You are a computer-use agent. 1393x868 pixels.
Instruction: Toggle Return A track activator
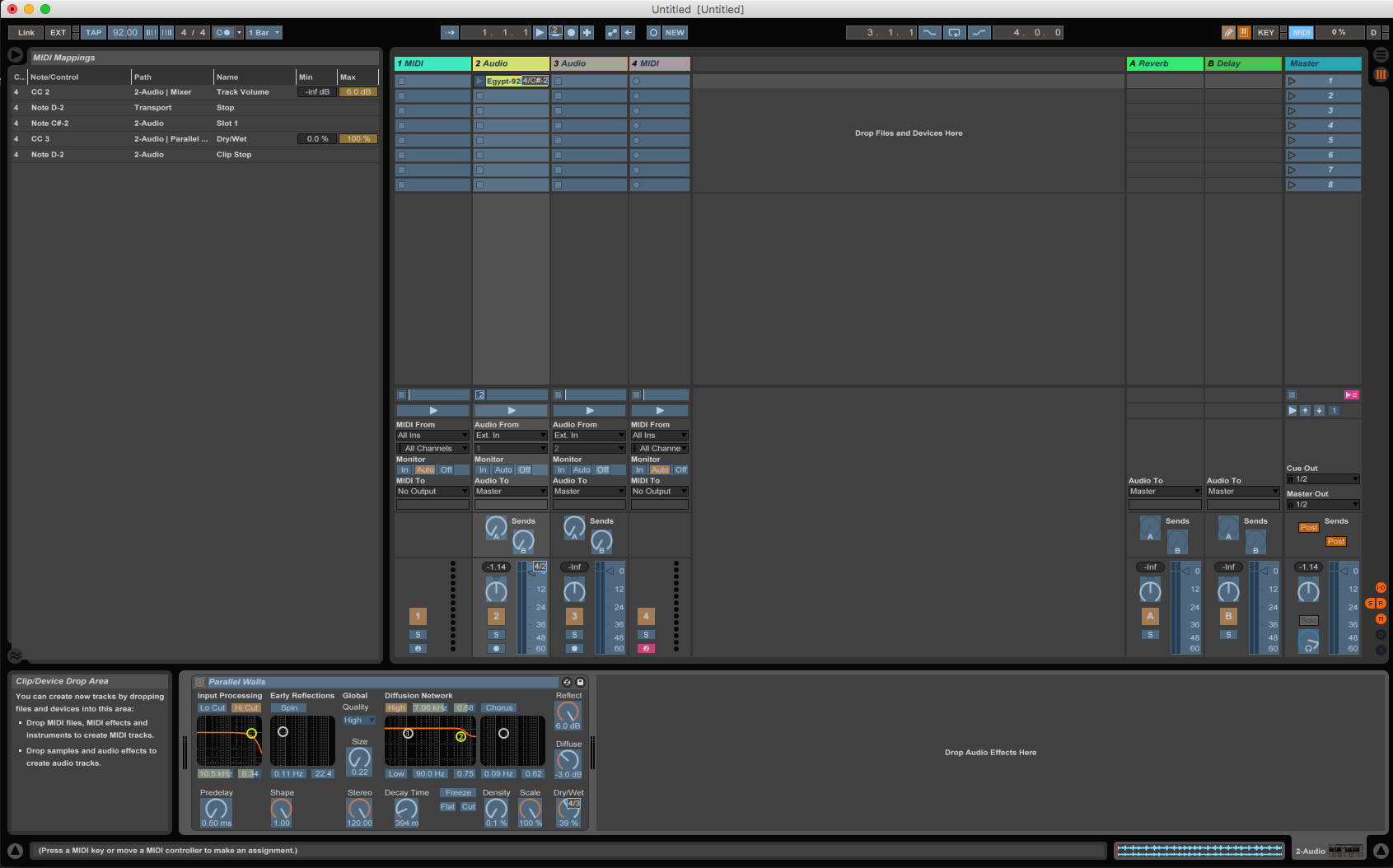(x=1150, y=616)
